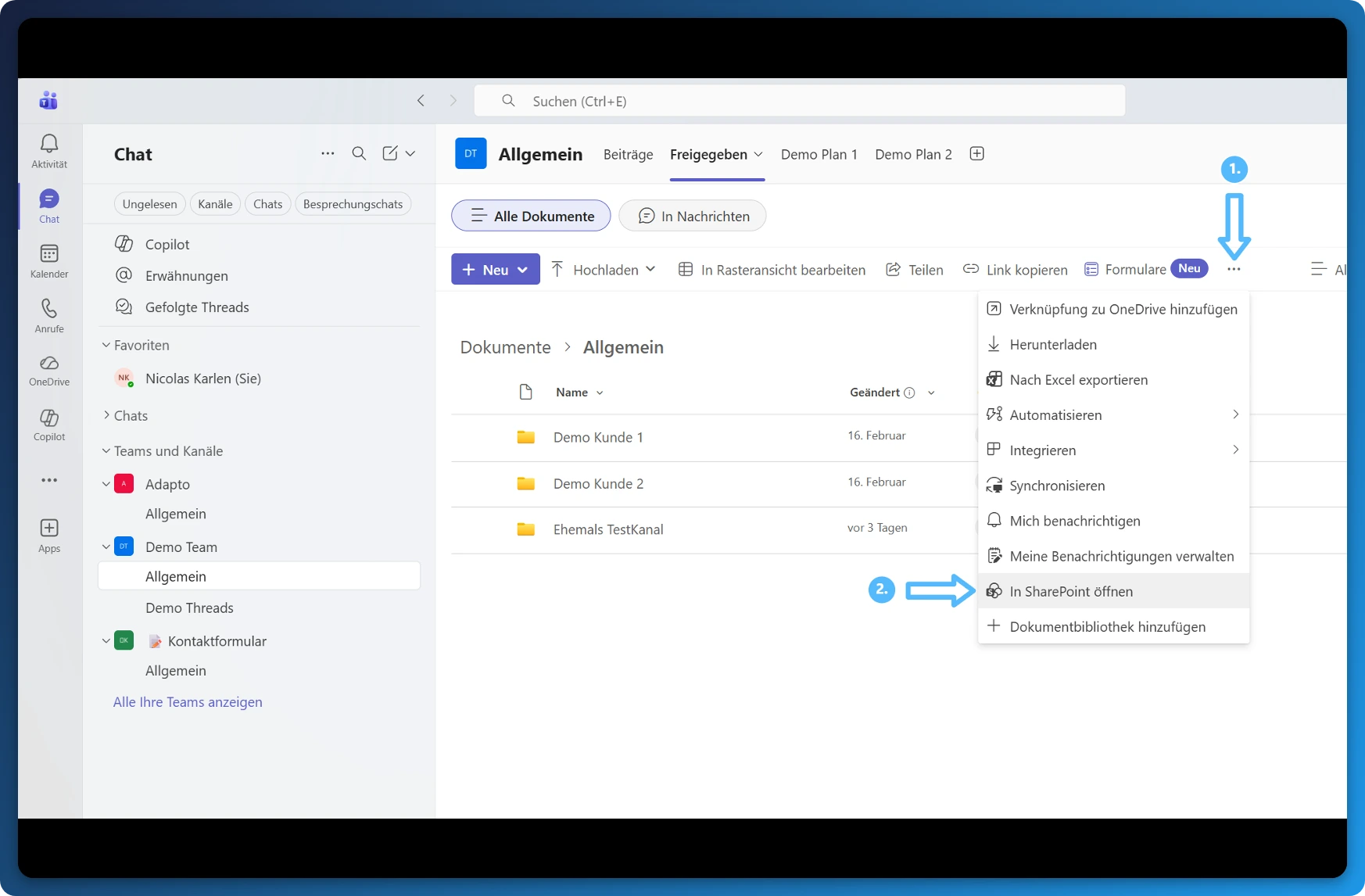Choose In SharePoint öffnen
Screen dimensions: 1365x896
[x=1114, y=591]
